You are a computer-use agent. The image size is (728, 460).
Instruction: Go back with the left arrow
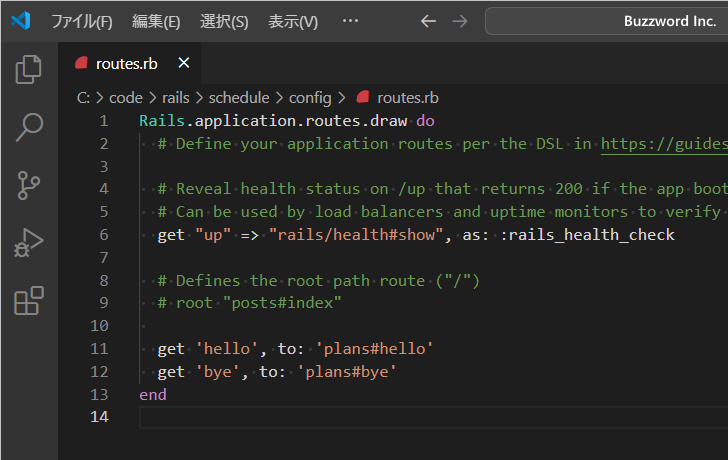[428, 21]
